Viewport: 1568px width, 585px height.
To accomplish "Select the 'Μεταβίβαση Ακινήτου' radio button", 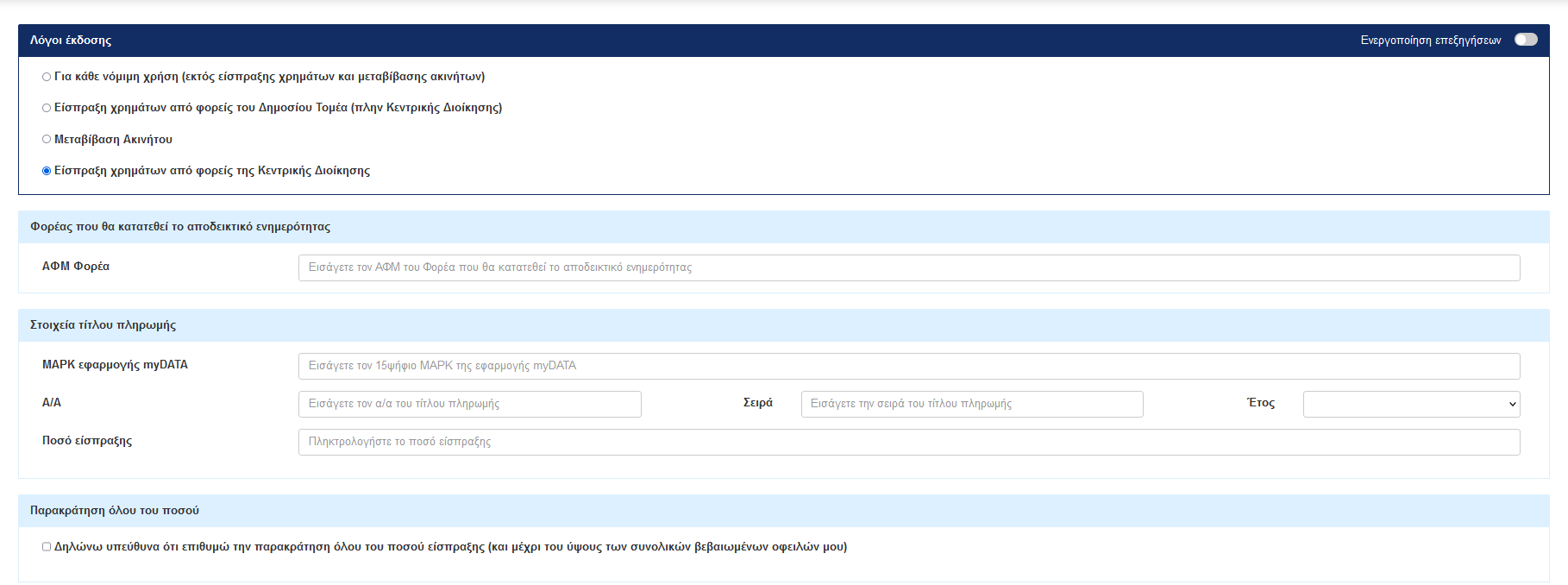I will click(x=47, y=139).
